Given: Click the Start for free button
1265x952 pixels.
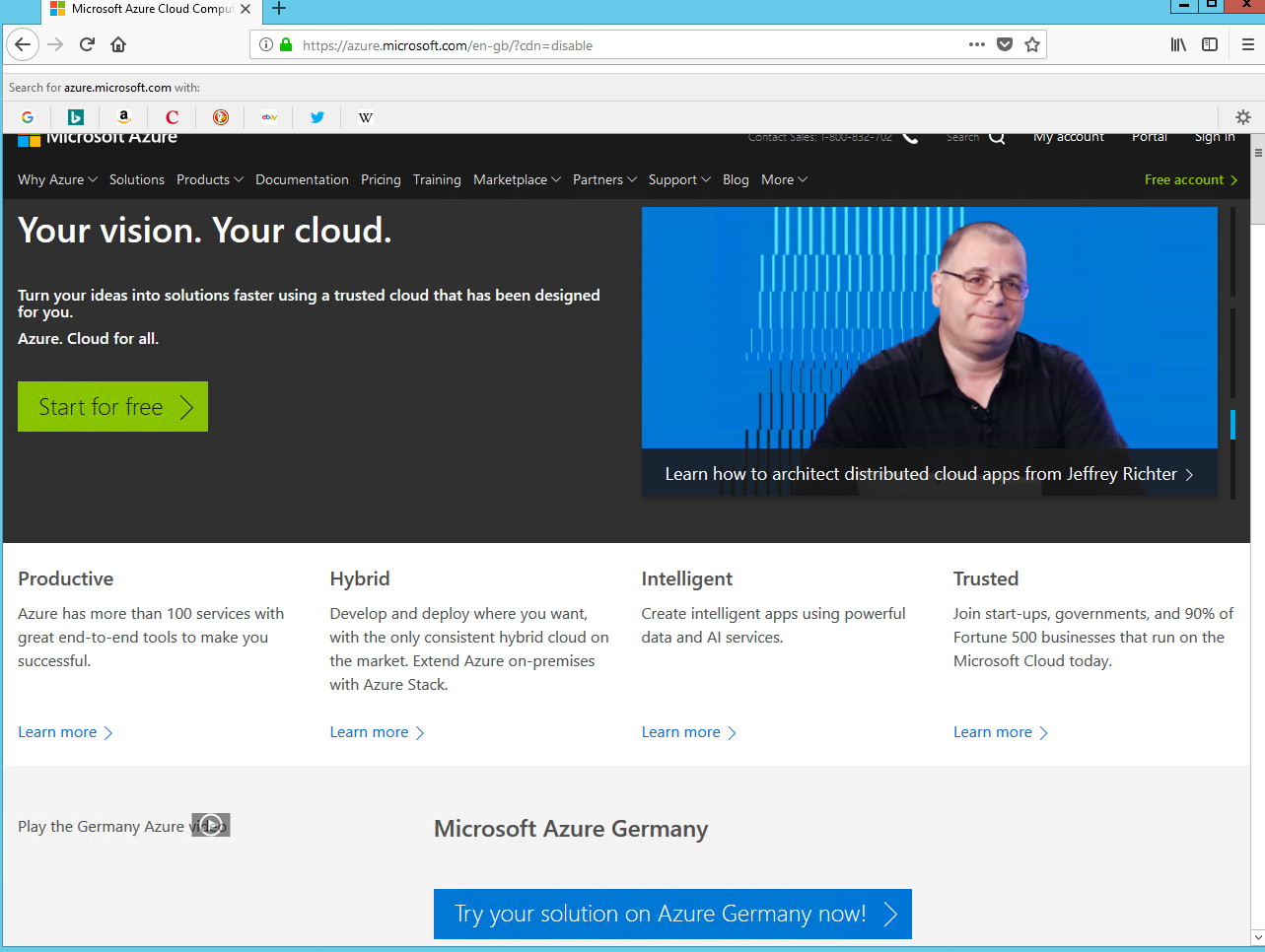Looking at the screenshot, I should [x=112, y=406].
